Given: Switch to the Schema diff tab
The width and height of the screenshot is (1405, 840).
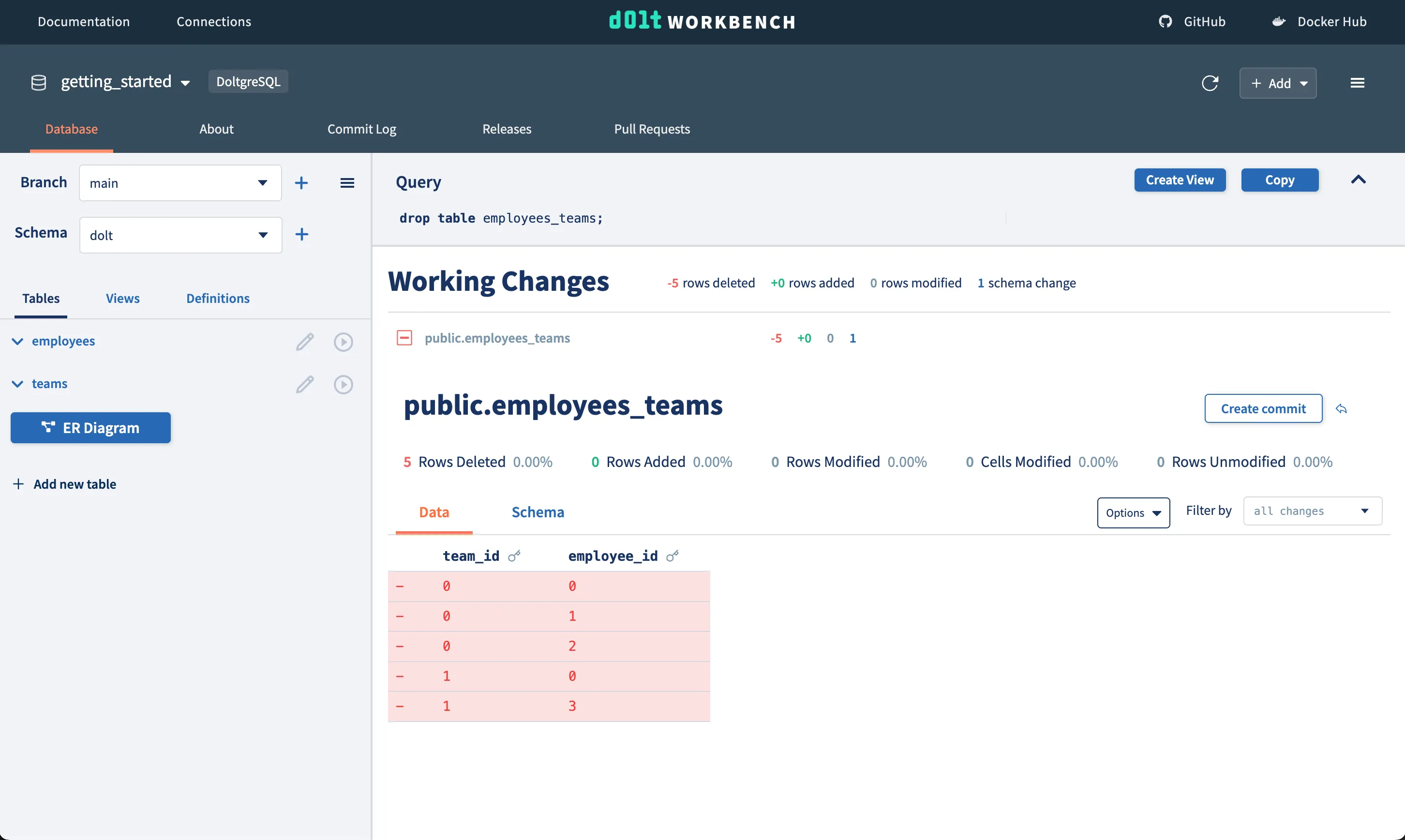Looking at the screenshot, I should click(537, 512).
